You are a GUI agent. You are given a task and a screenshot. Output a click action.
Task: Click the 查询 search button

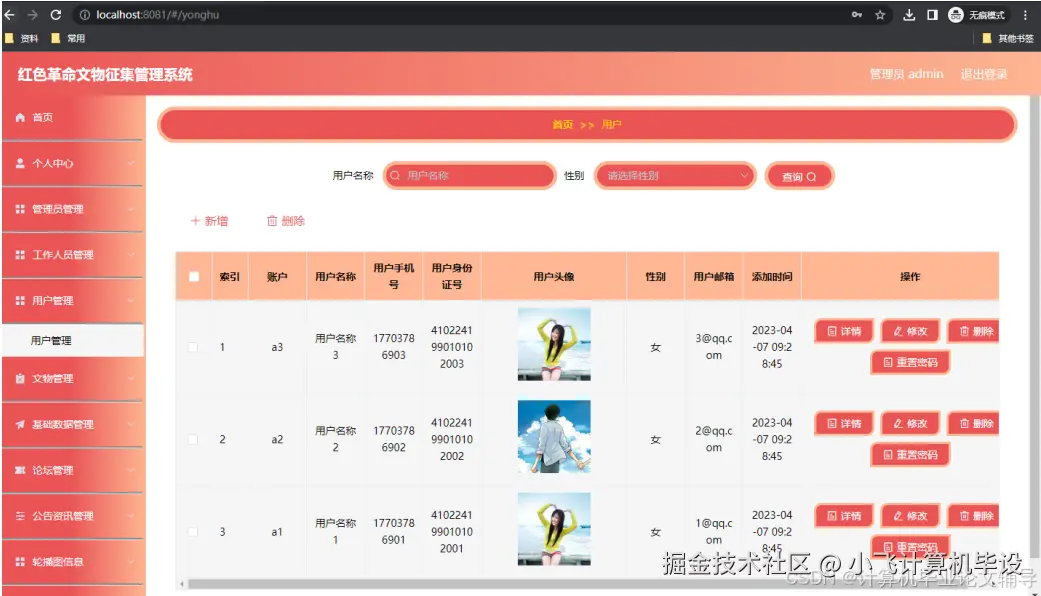[x=797, y=175]
